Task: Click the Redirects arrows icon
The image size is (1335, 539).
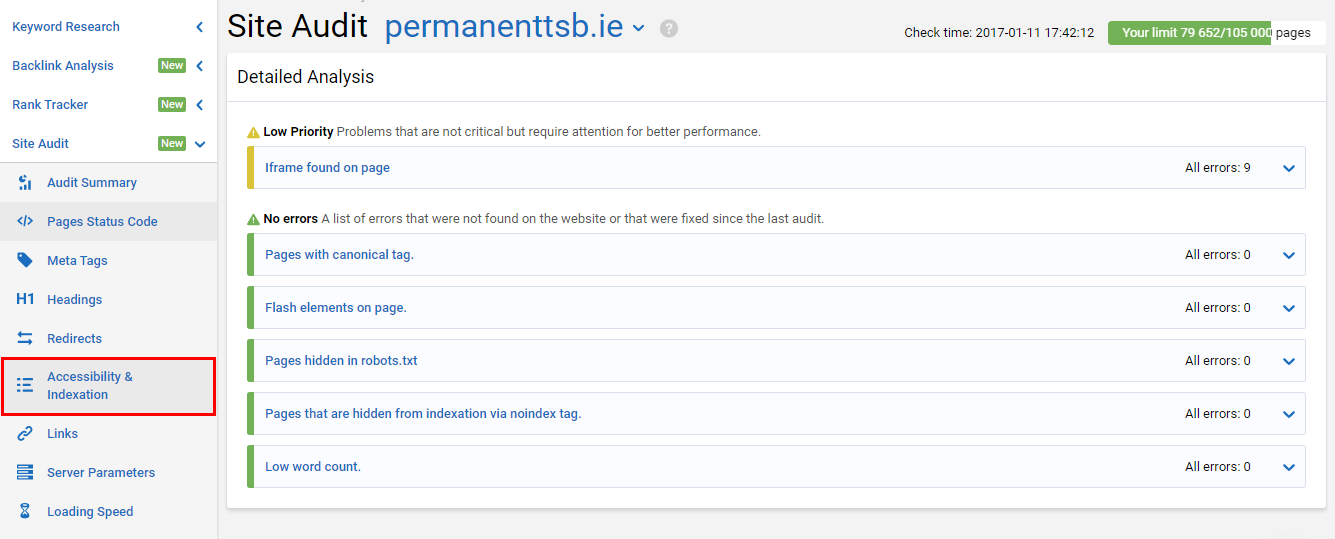Action: tap(25, 338)
